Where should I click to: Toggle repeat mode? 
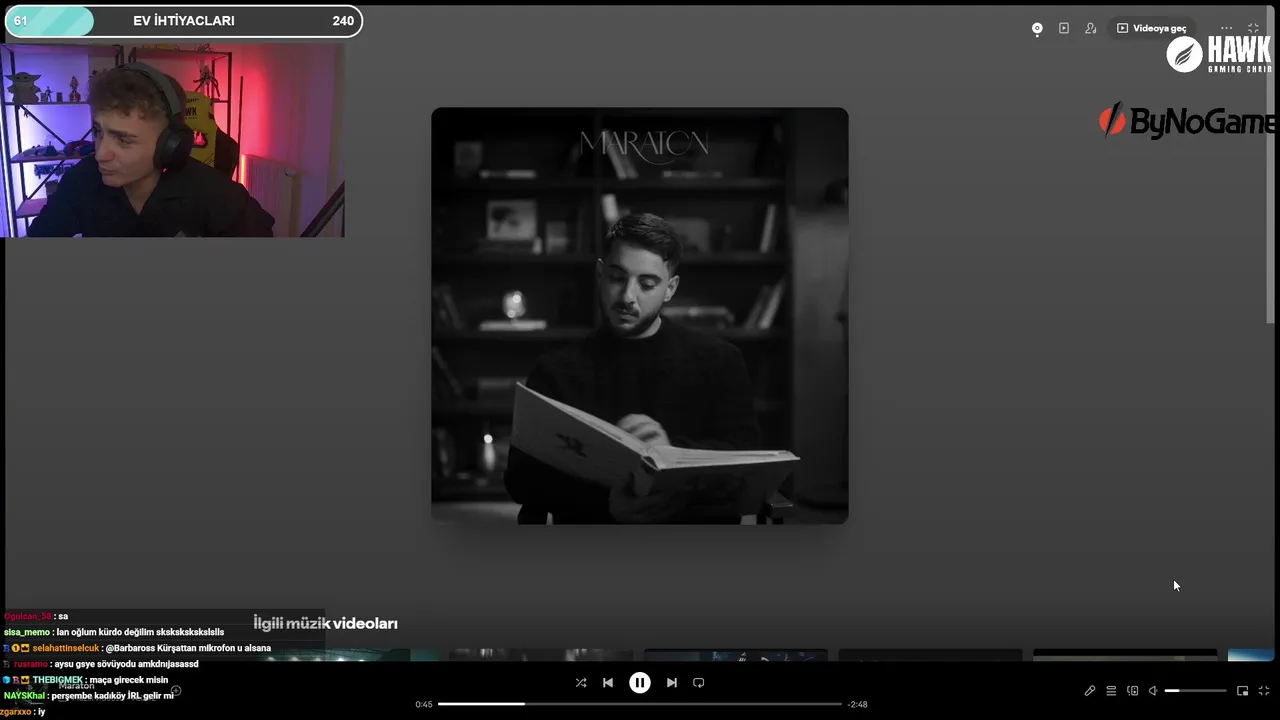[699, 683]
